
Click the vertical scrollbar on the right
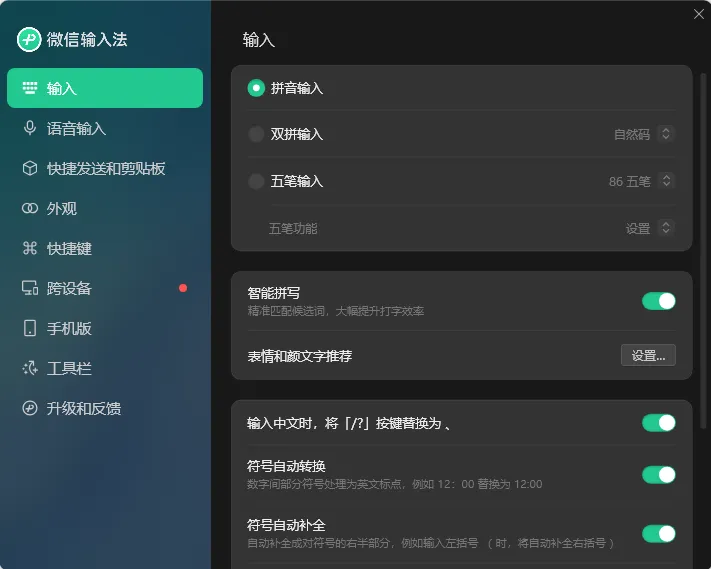(703, 251)
